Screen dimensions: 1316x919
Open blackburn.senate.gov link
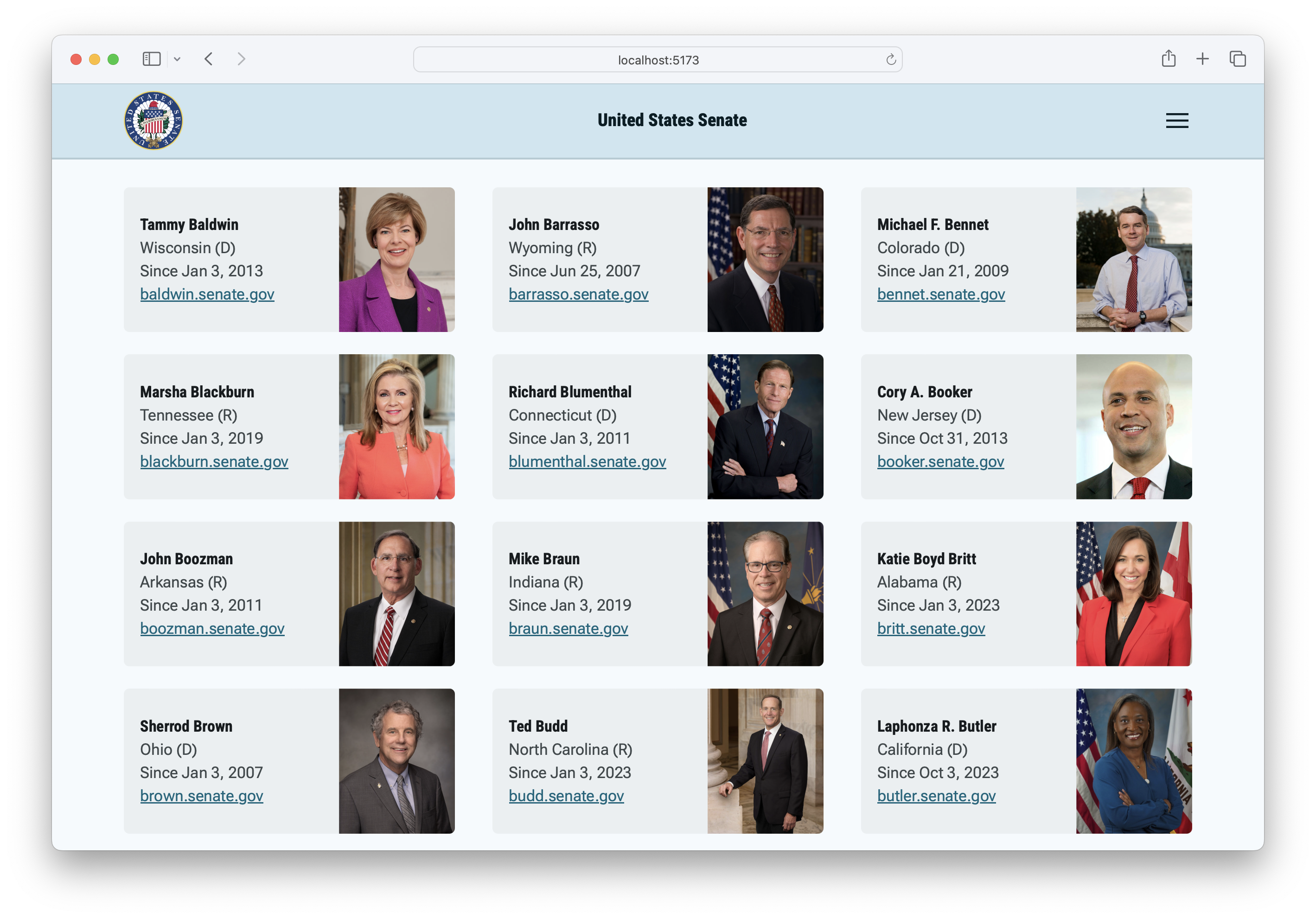tap(214, 461)
